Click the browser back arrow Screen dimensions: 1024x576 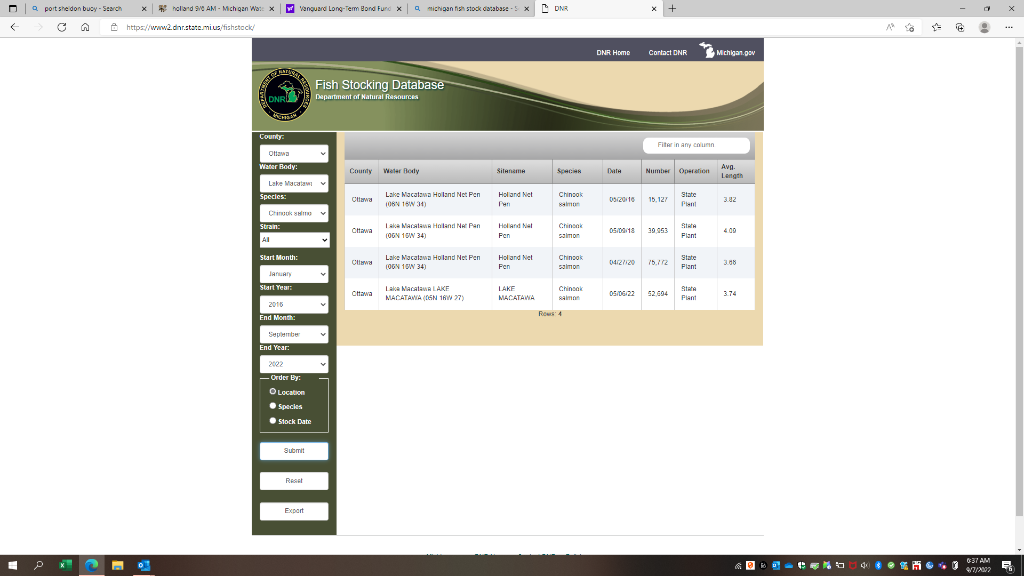(x=14, y=28)
